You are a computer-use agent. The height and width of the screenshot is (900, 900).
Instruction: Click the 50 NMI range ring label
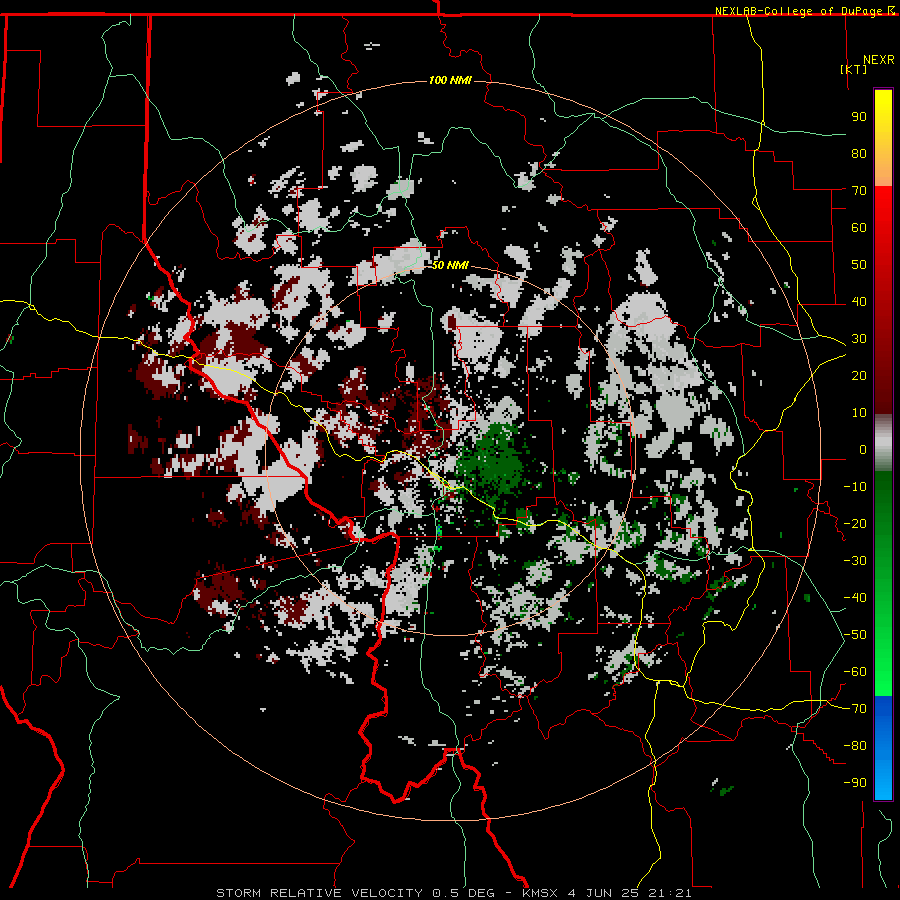tap(450, 265)
